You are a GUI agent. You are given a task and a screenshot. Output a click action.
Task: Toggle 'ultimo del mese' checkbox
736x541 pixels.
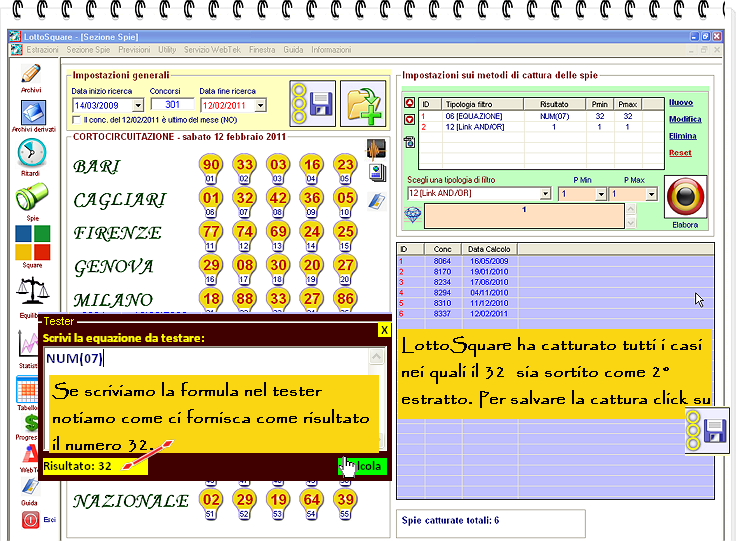[77, 120]
